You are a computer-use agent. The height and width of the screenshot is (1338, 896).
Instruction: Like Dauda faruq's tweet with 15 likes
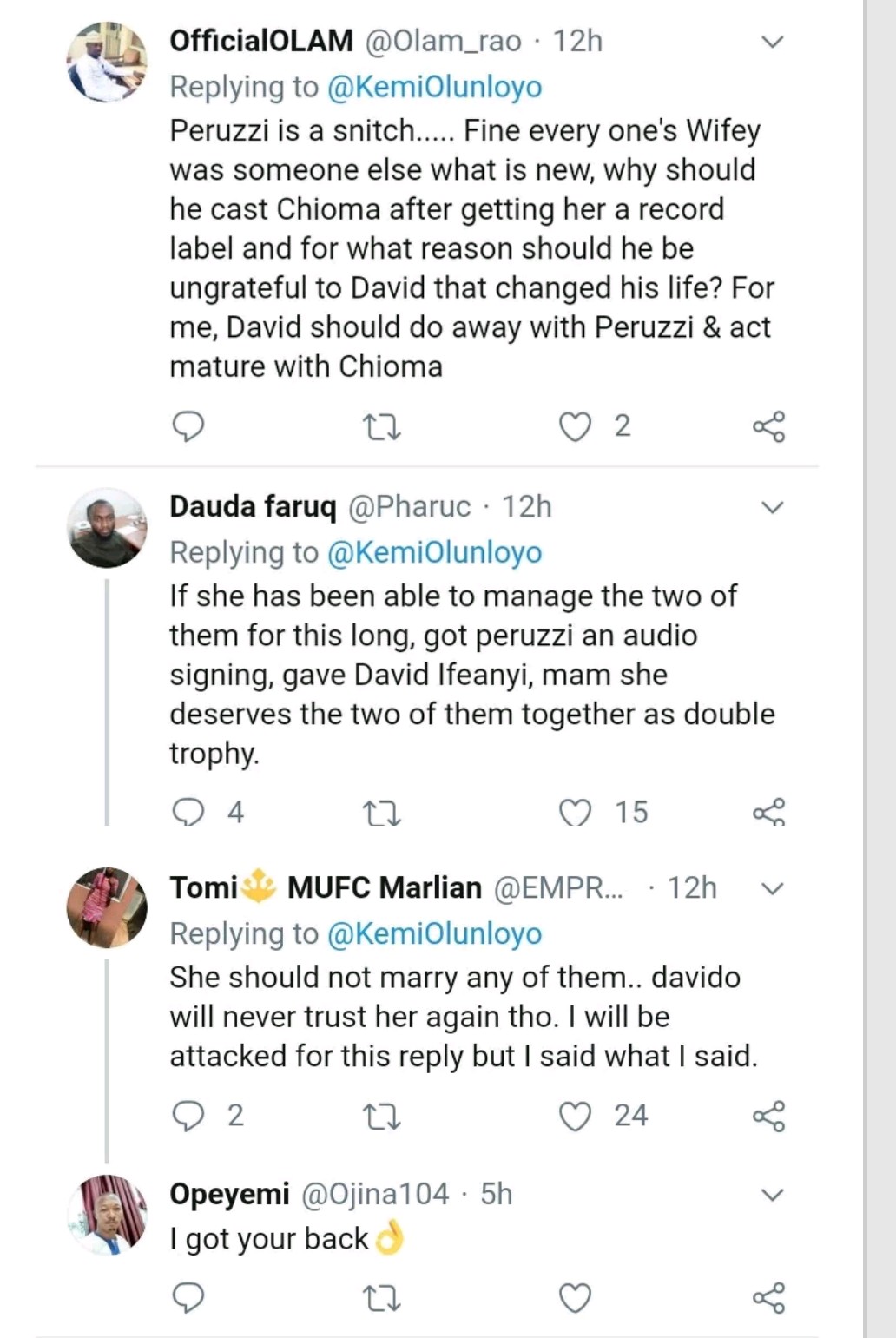point(574,813)
